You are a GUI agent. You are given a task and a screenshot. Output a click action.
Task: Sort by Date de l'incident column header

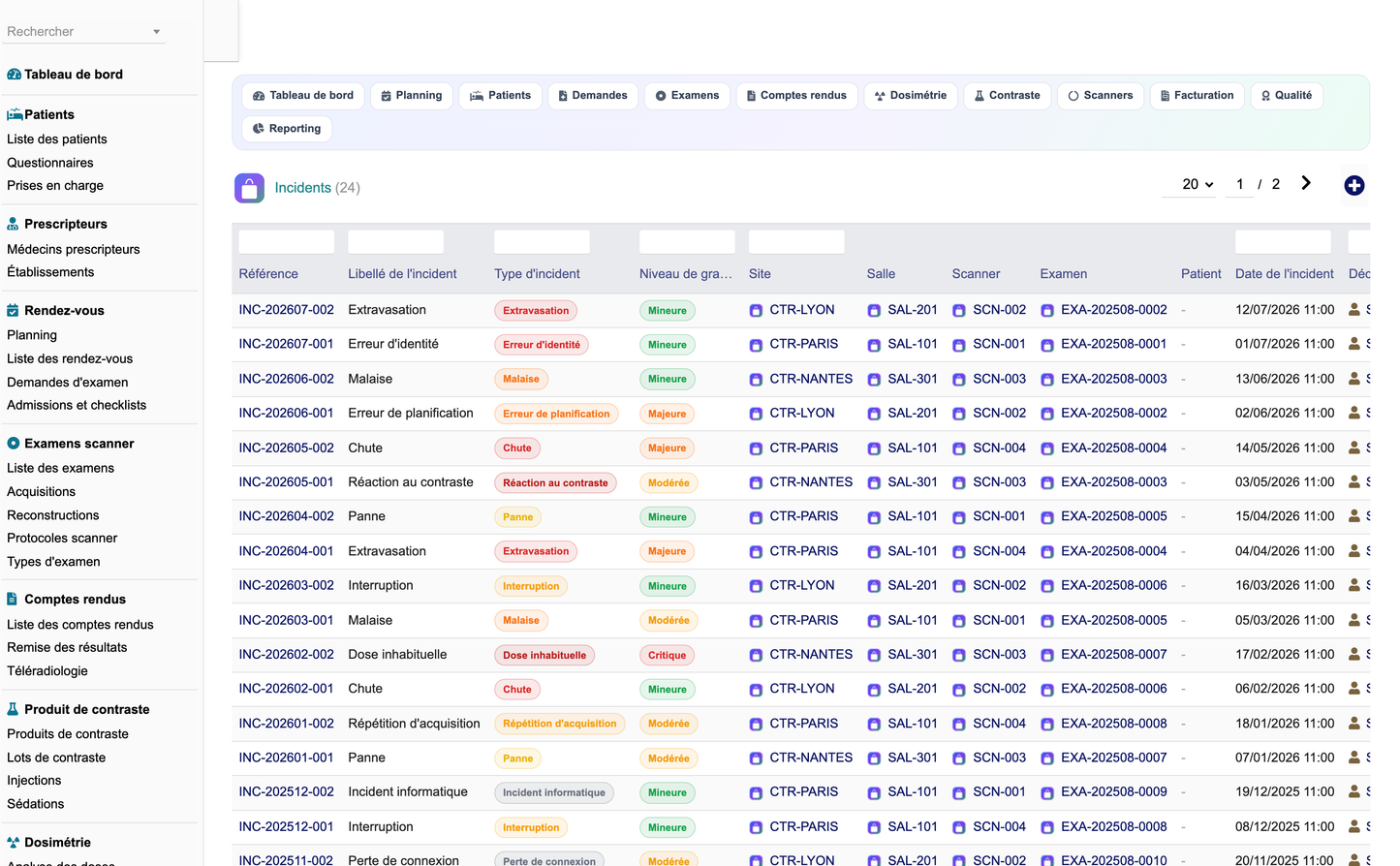1284,274
